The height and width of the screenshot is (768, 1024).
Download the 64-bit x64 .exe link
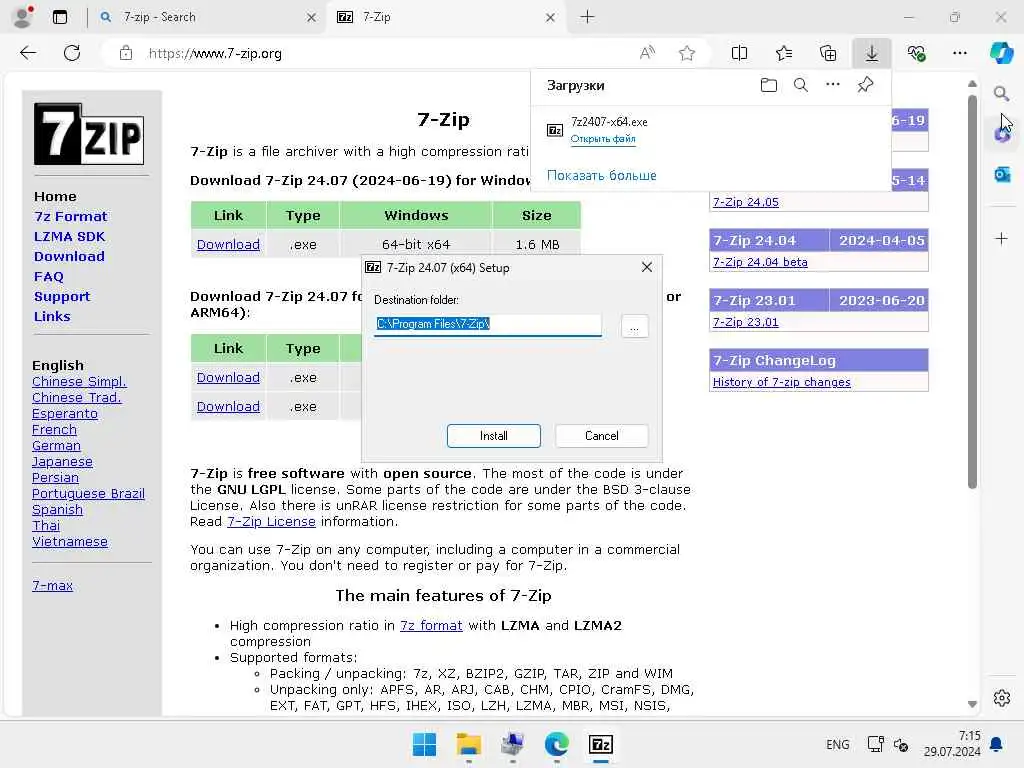click(x=228, y=244)
